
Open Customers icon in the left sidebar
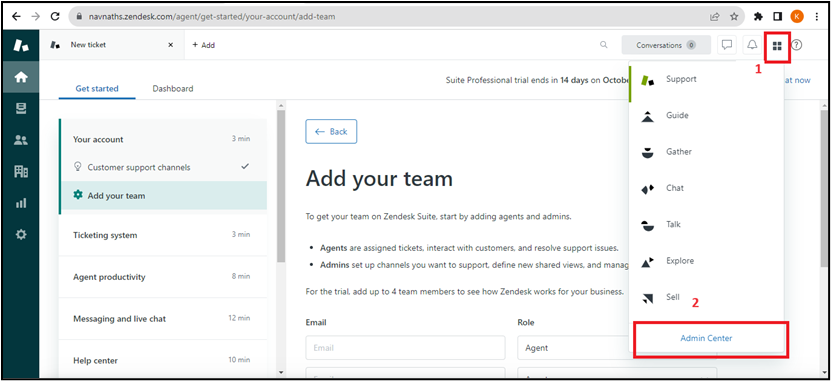[x=20, y=140]
